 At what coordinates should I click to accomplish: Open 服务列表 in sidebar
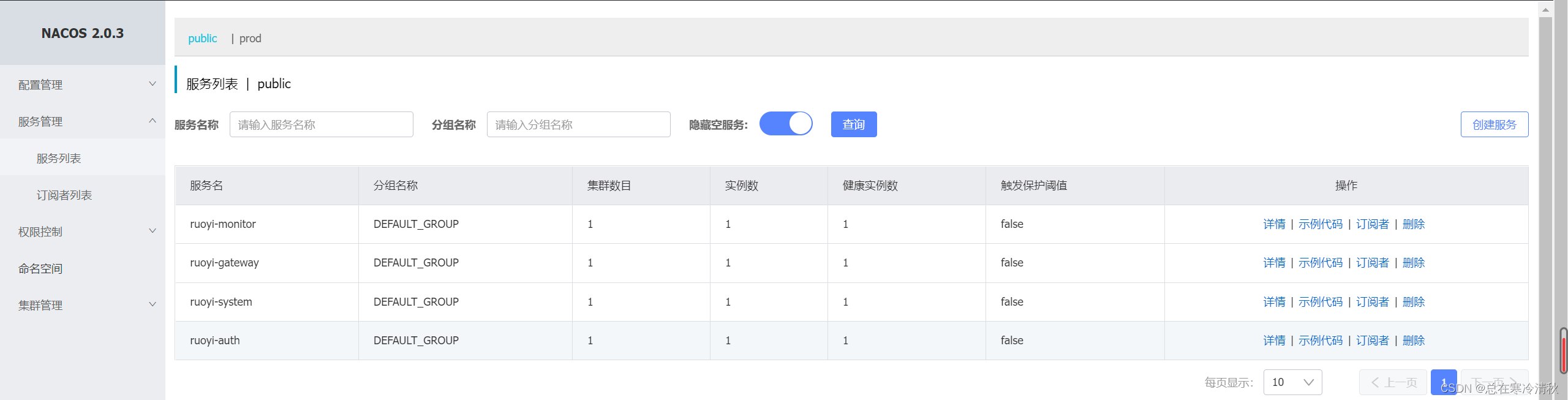(x=59, y=158)
